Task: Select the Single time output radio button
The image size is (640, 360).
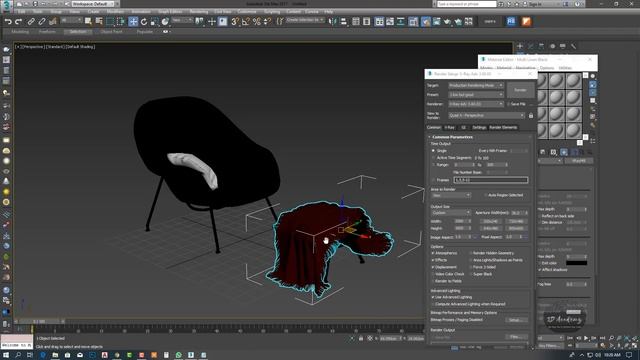Action: [x=433, y=151]
